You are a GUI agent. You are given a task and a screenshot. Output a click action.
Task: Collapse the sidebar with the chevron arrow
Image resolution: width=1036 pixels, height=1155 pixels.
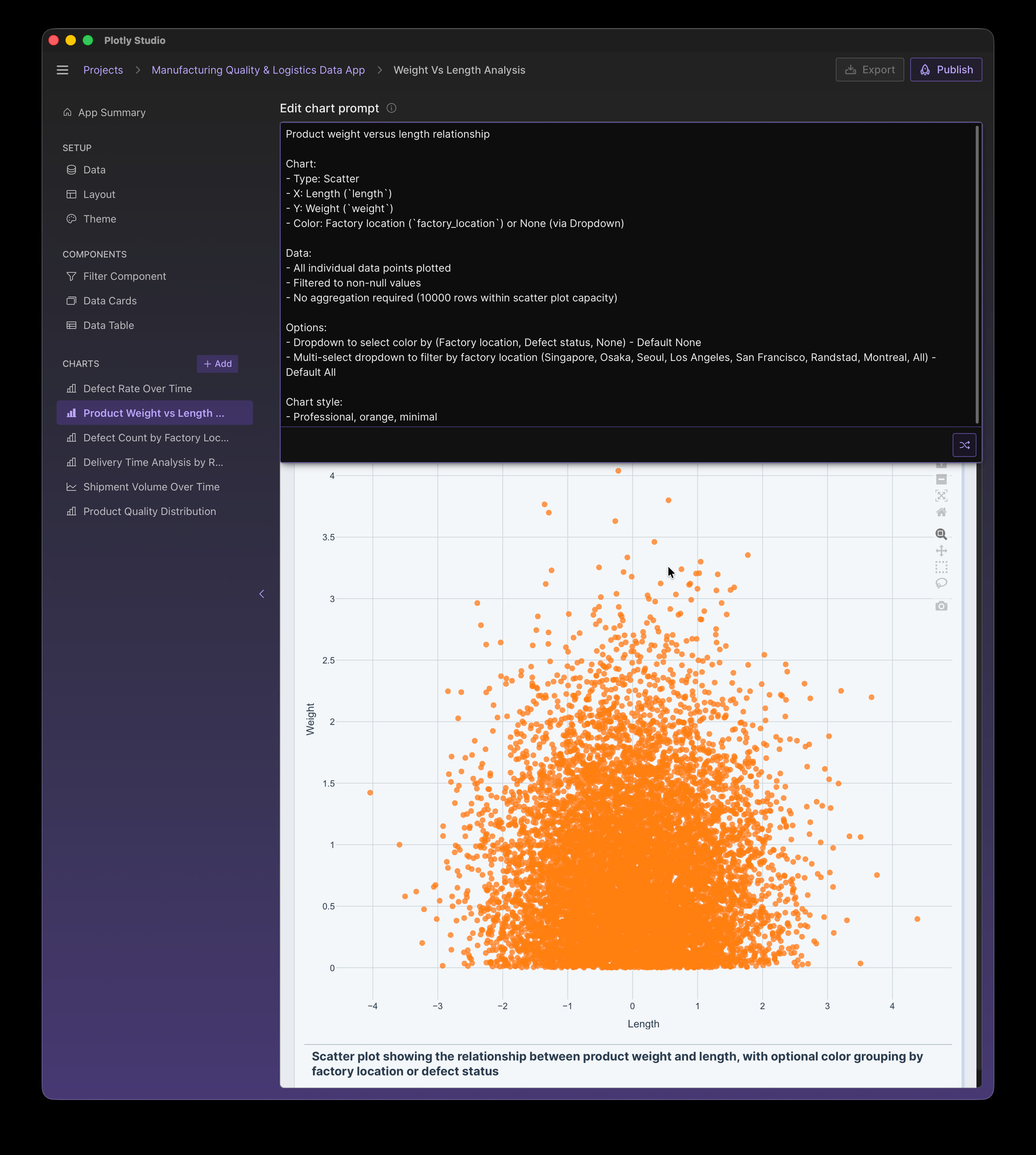pyautogui.click(x=261, y=593)
